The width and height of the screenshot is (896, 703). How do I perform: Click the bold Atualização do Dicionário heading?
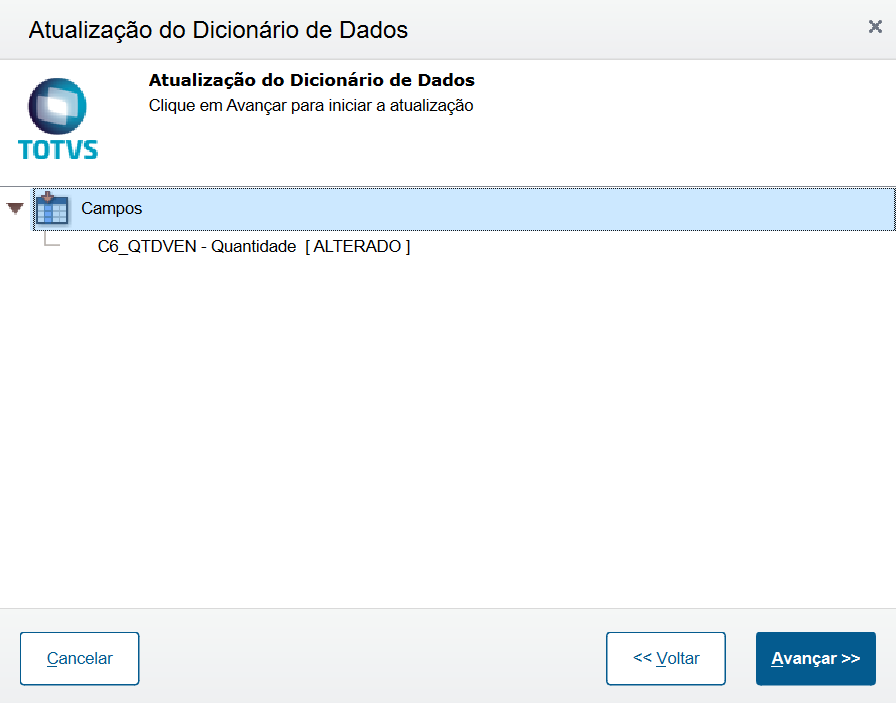(311, 80)
